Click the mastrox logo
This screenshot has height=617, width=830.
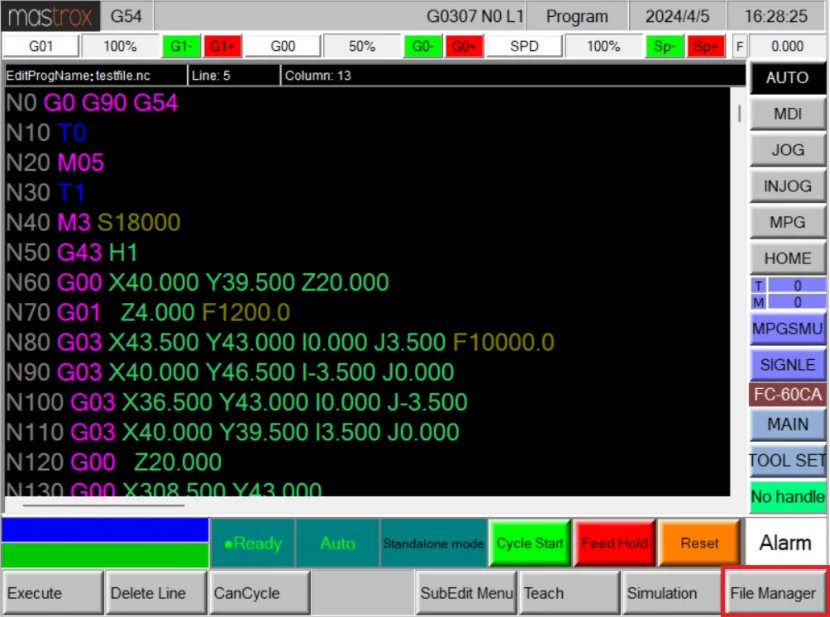[50, 16]
